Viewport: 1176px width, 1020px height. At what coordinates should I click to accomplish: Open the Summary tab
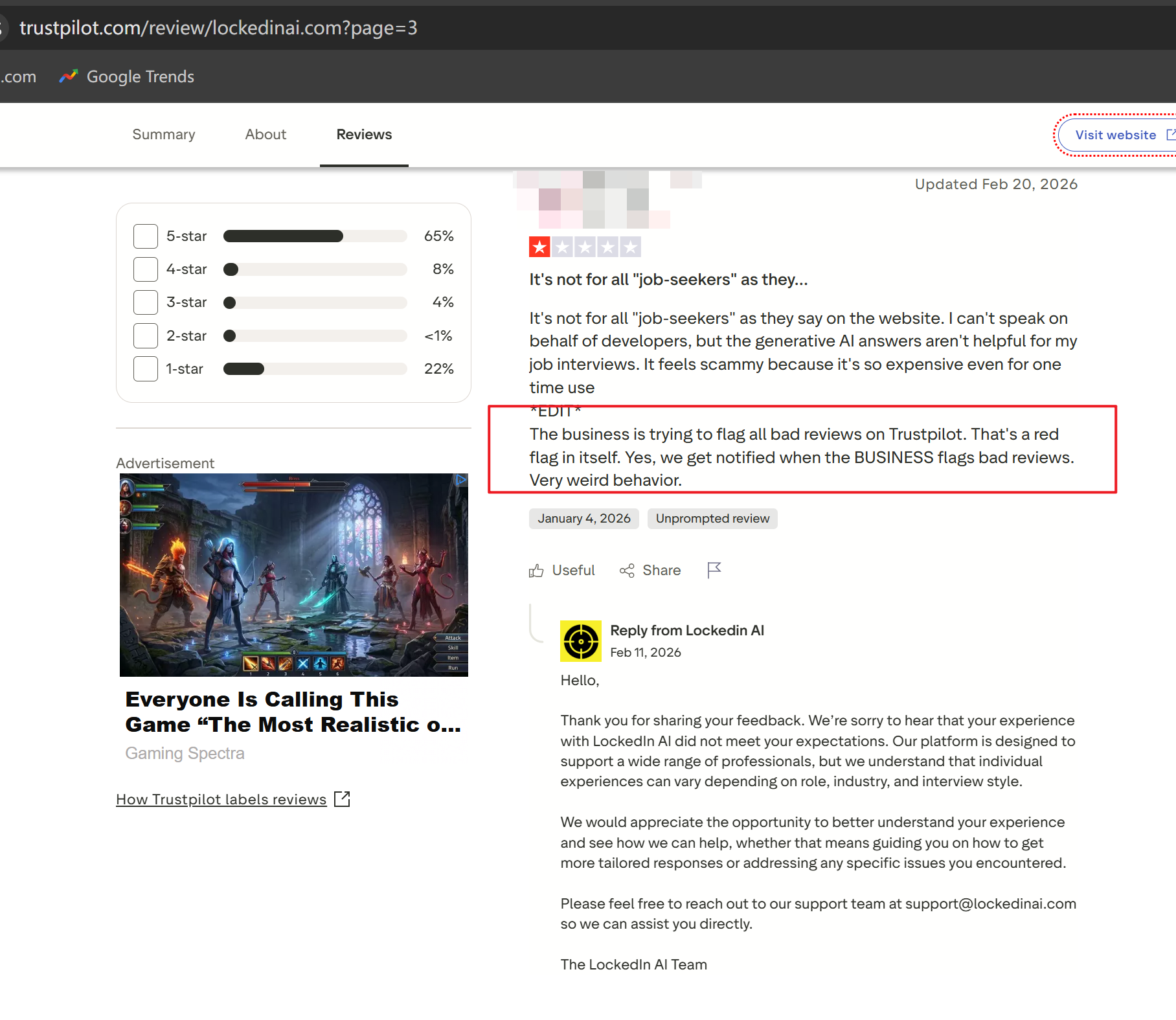coord(164,135)
